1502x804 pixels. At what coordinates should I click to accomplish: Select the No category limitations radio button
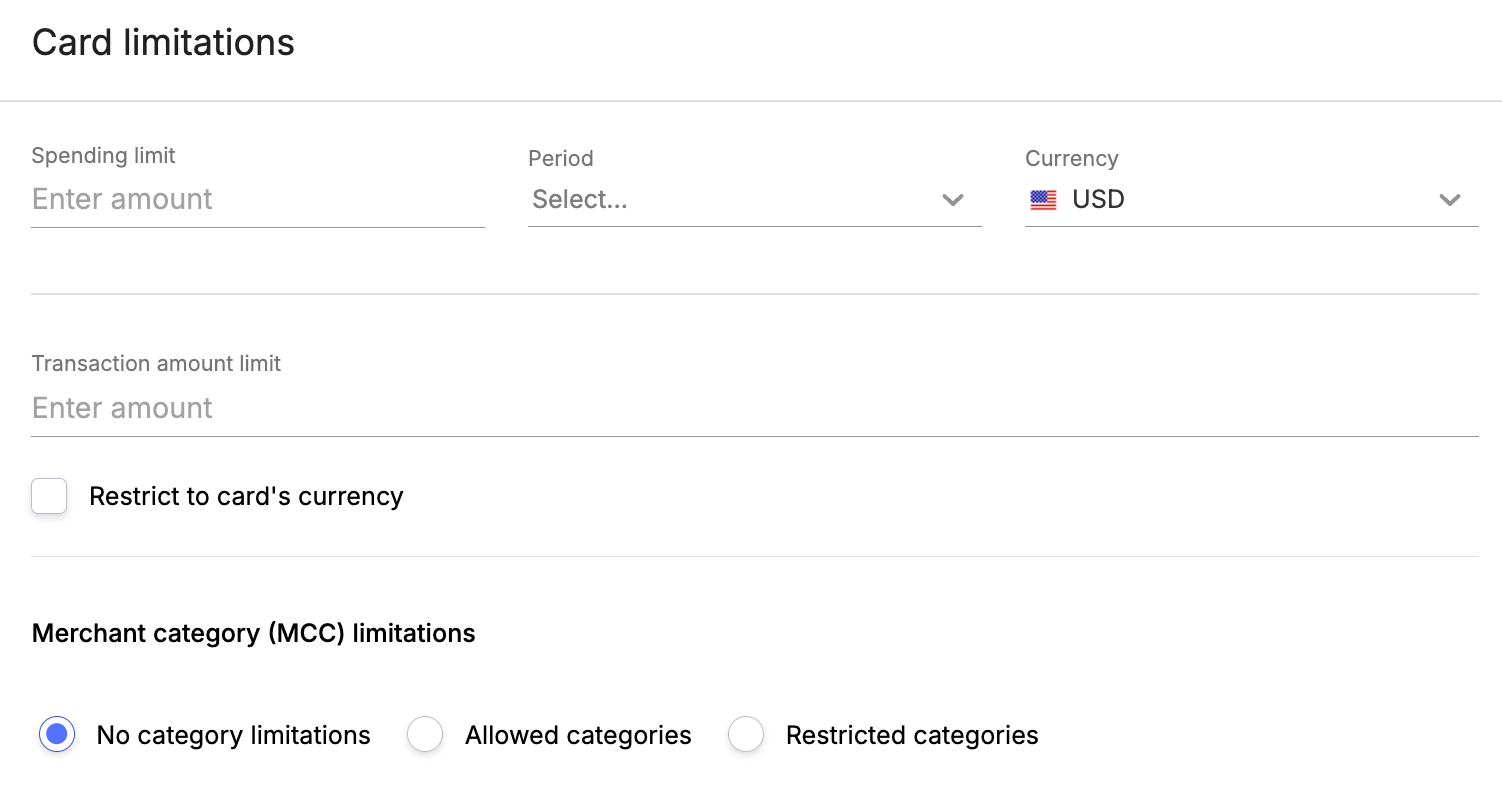(57, 735)
